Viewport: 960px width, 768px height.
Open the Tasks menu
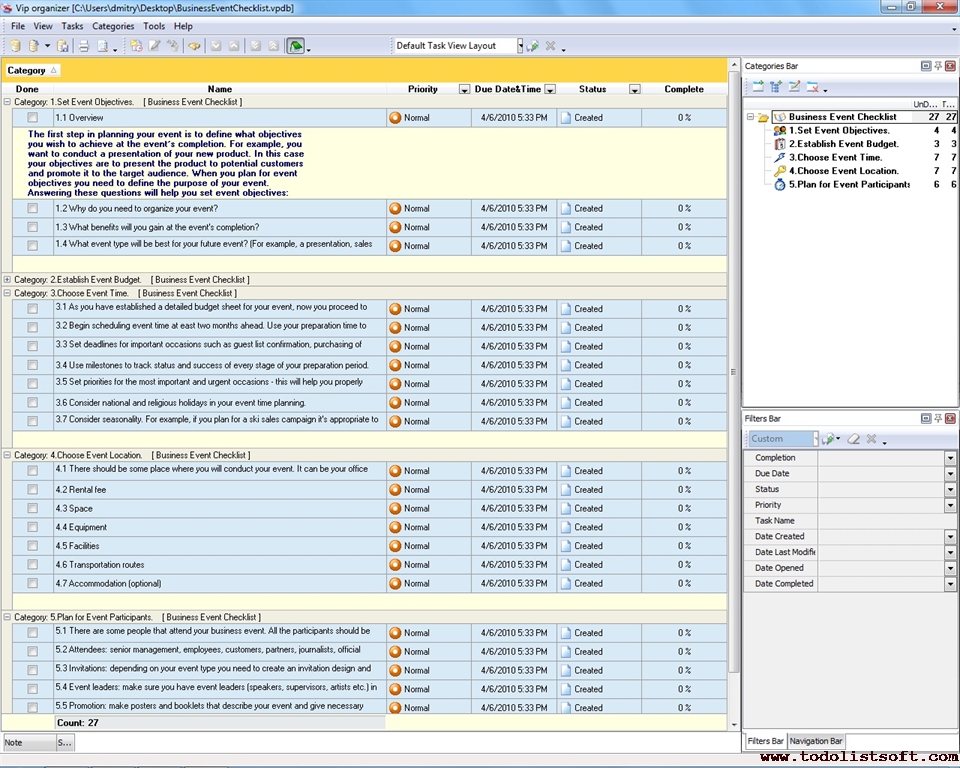(x=72, y=26)
